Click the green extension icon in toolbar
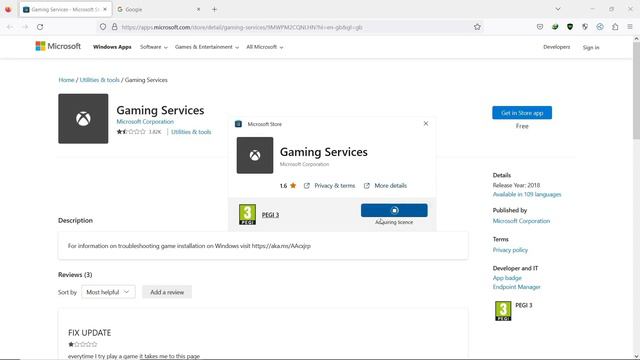Viewport: 640px width, 360px height. 555,27
